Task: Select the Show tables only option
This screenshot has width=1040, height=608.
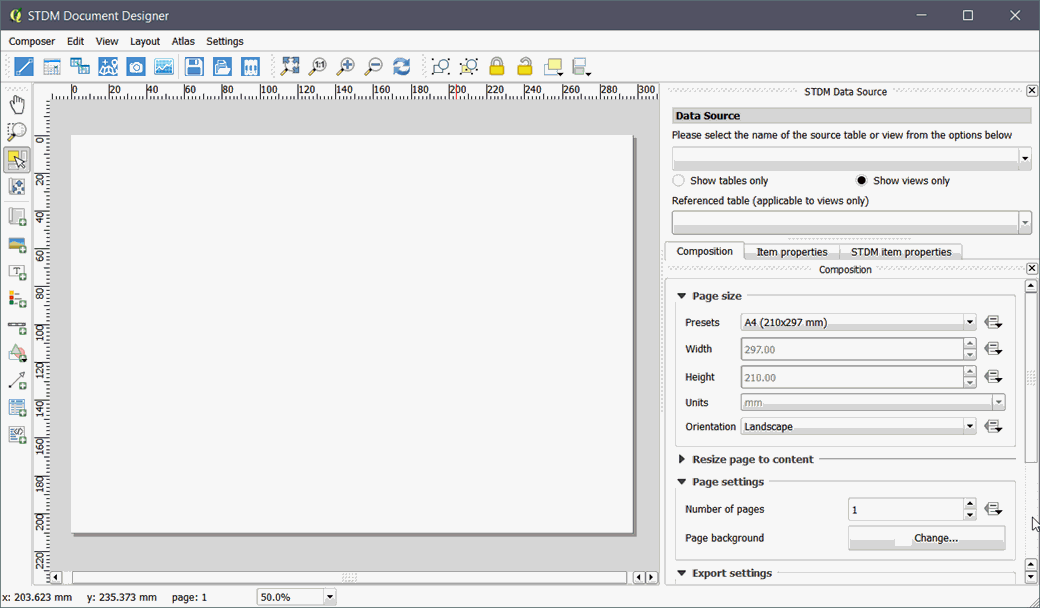Action: [679, 181]
